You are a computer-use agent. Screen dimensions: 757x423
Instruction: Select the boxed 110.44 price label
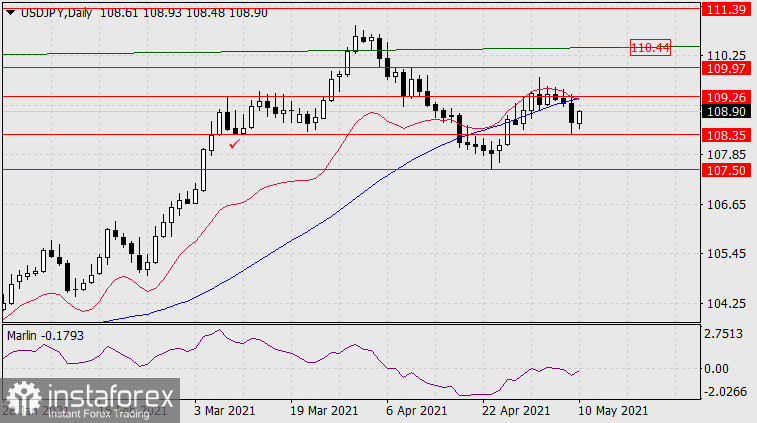(650, 47)
